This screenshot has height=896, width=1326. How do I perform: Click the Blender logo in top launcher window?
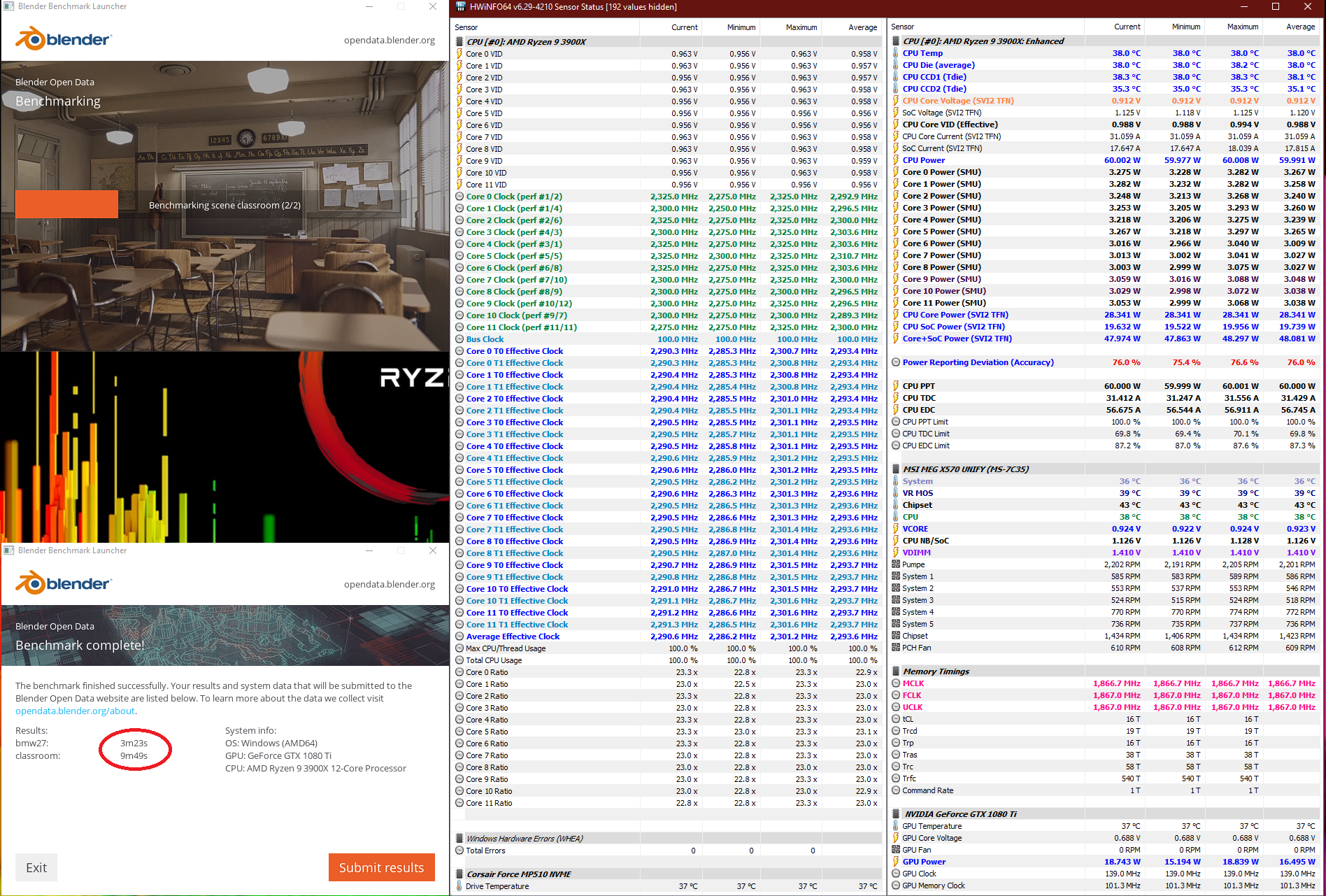point(64,39)
